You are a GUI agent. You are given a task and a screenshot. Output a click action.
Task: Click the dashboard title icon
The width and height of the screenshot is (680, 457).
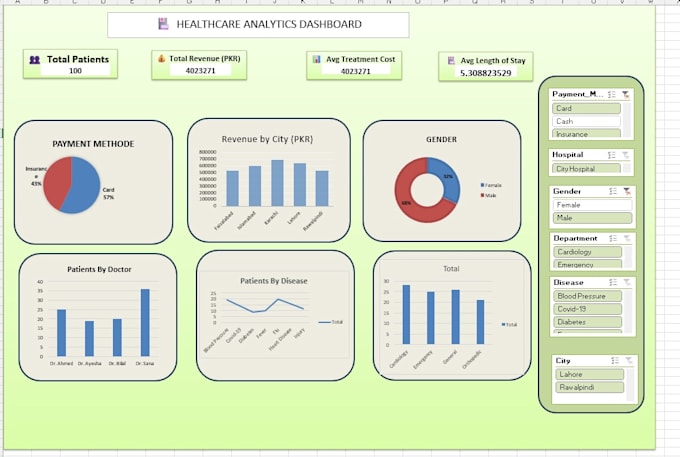pos(163,24)
